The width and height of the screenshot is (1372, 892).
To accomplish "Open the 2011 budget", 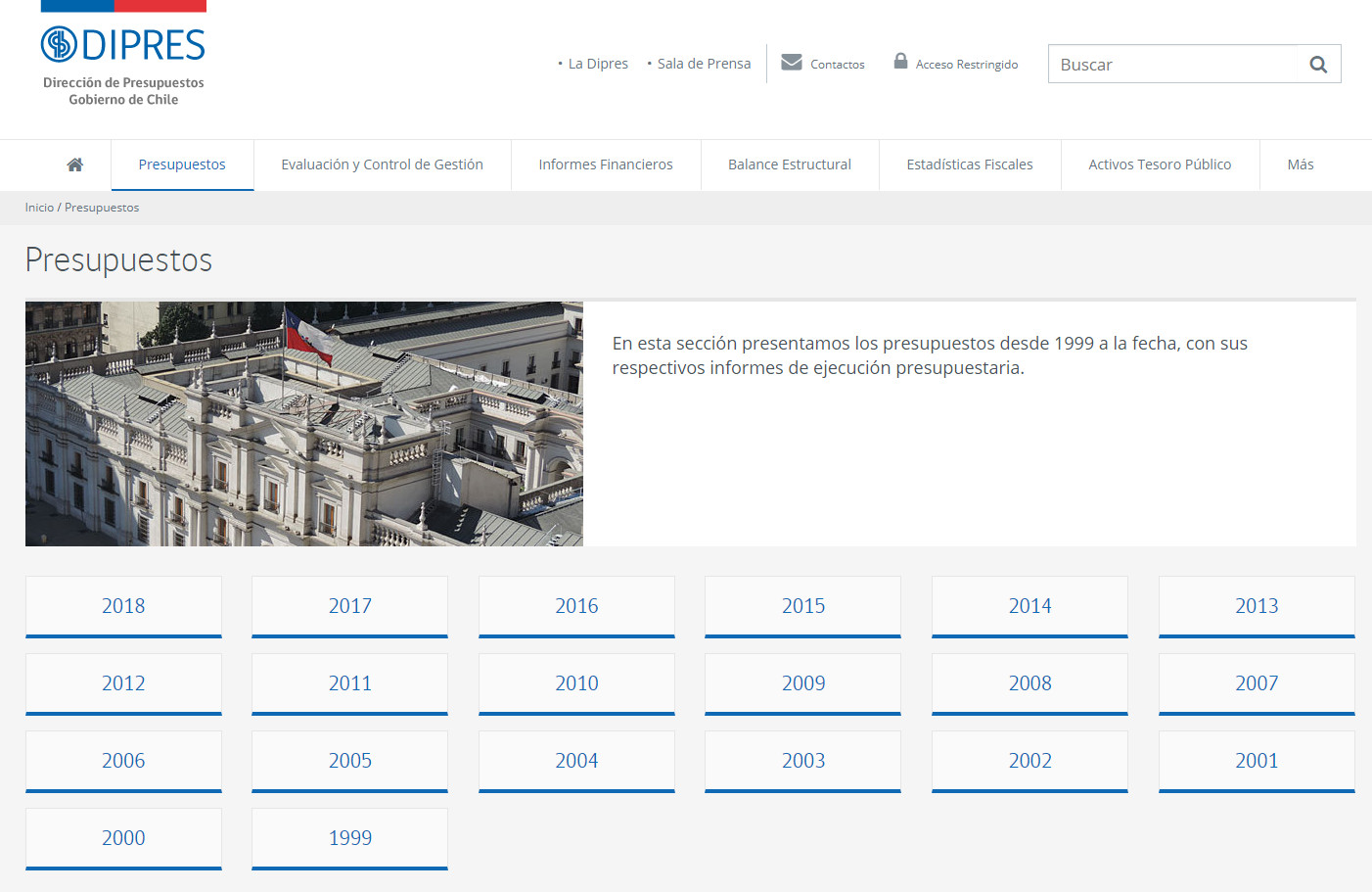I will 349,683.
